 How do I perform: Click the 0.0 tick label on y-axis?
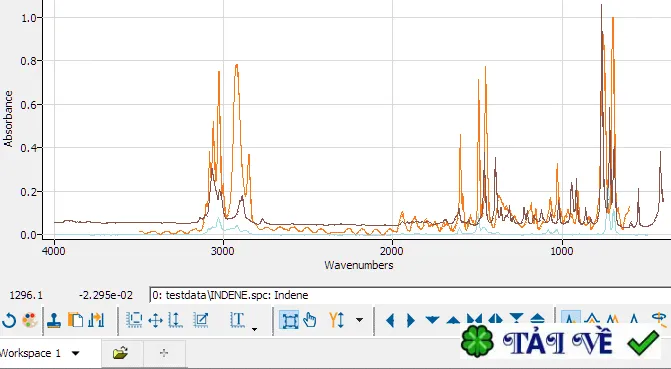[x=29, y=235]
